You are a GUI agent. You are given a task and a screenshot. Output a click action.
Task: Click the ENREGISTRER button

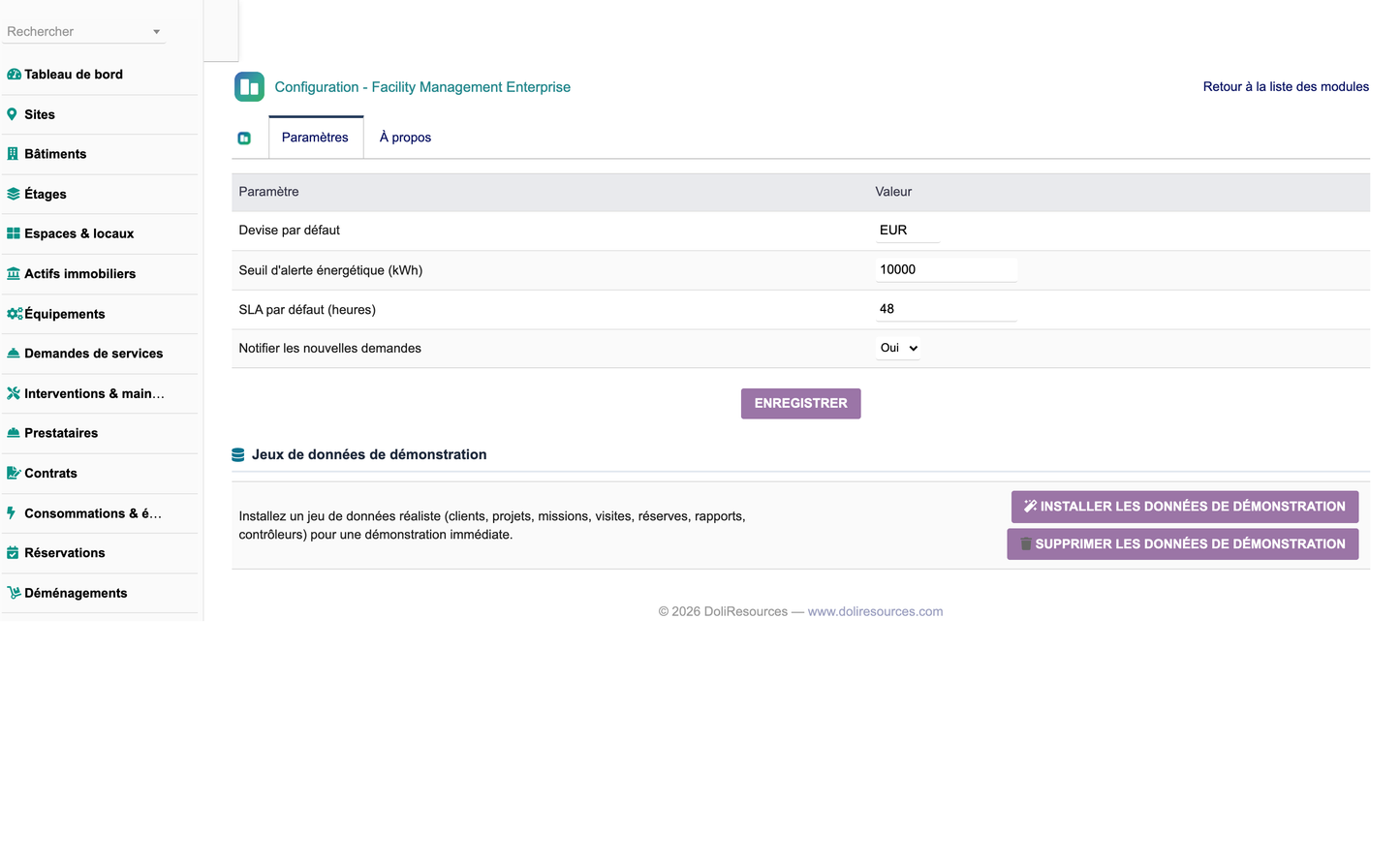(x=801, y=404)
